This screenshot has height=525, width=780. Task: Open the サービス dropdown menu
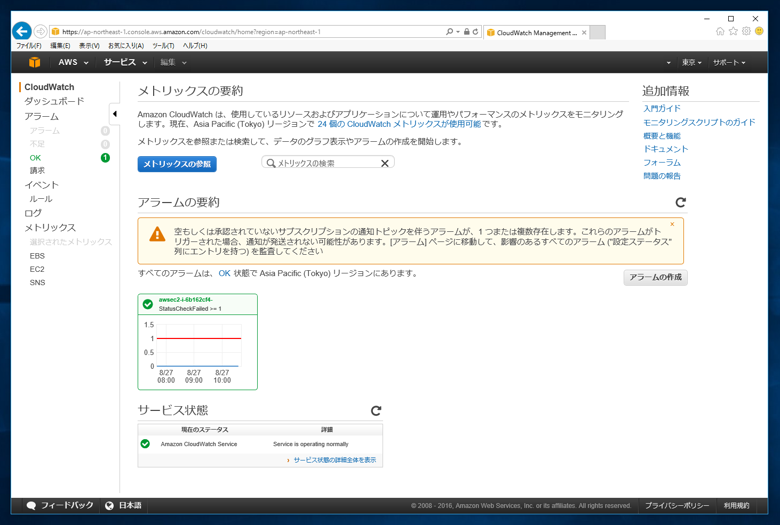tap(125, 62)
